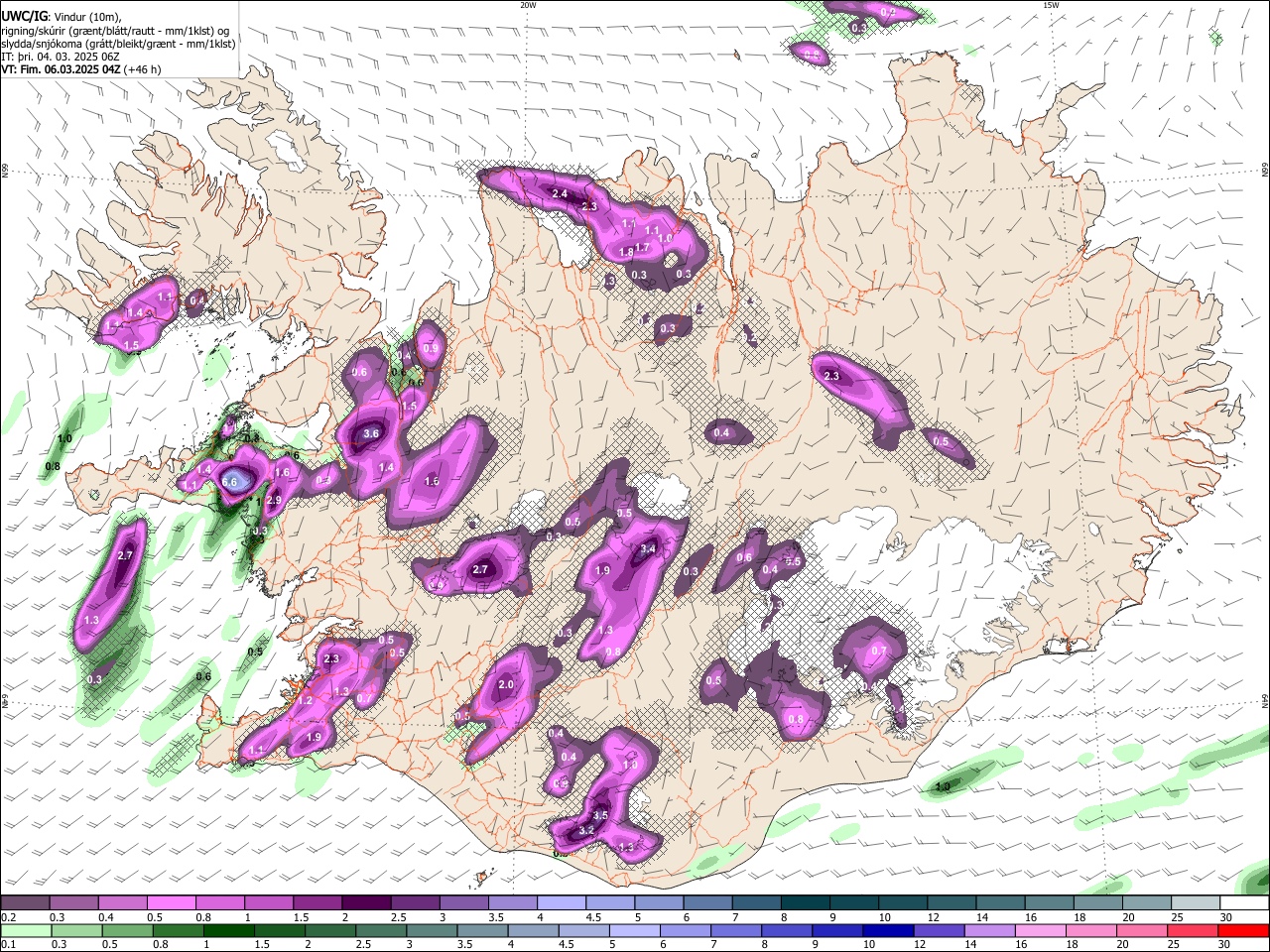
Task: Click the pale grey snow swatch between 25 and 30
Action: (1196, 903)
